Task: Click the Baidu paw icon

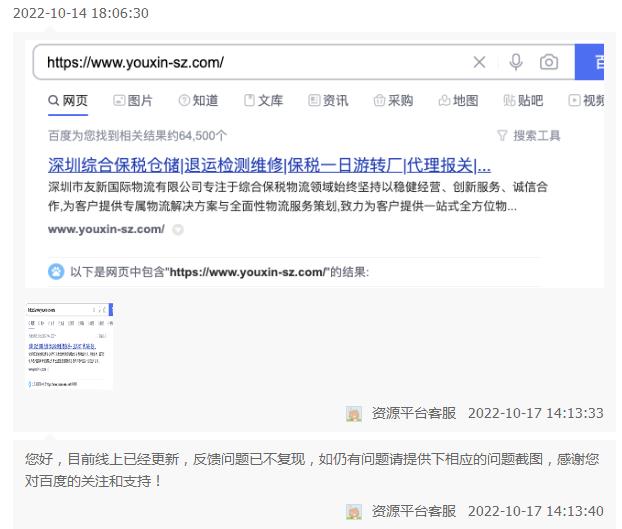Action: pyautogui.click(x=56, y=272)
